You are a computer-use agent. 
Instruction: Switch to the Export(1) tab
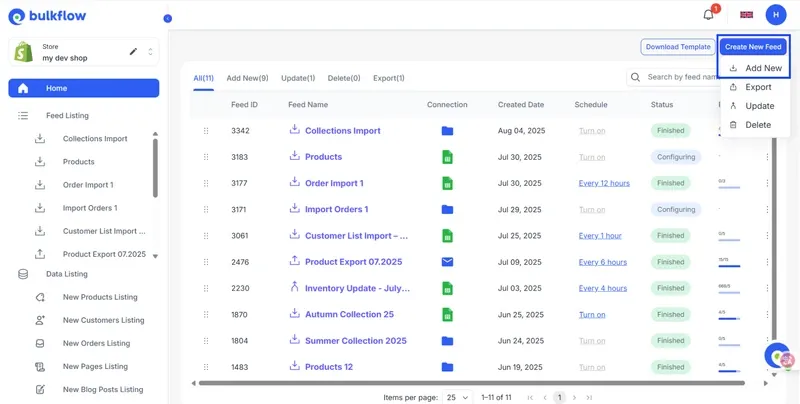pyautogui.click(x=389, y=79)
